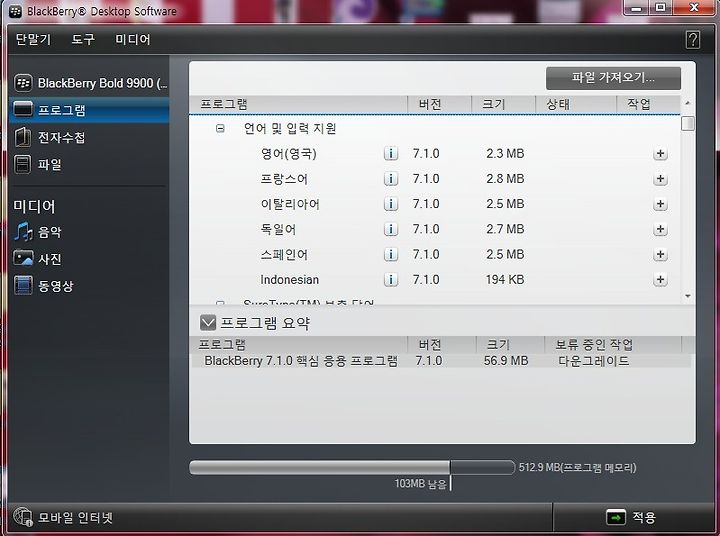Open the 도구 menu
Viewport: 720px width, 536px height.
(x=83, y=39)
